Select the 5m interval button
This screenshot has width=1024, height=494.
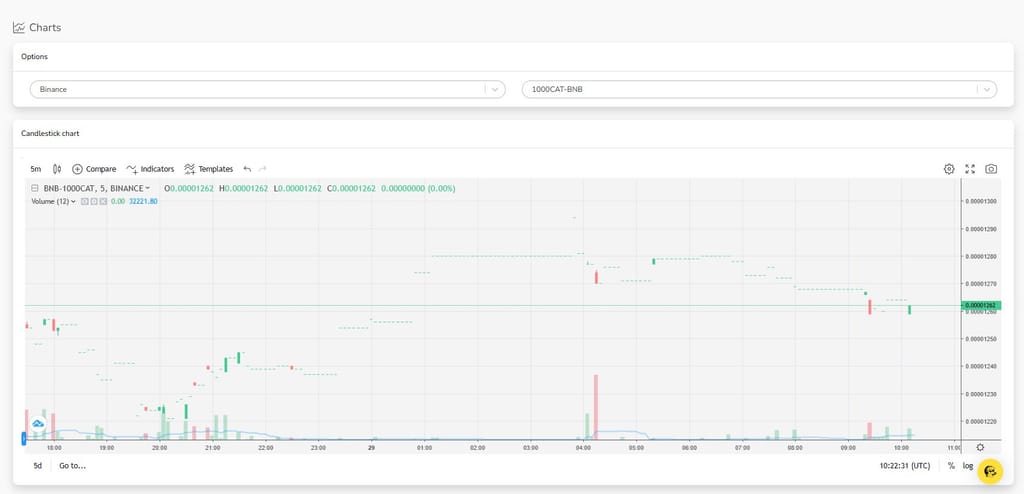36,169
